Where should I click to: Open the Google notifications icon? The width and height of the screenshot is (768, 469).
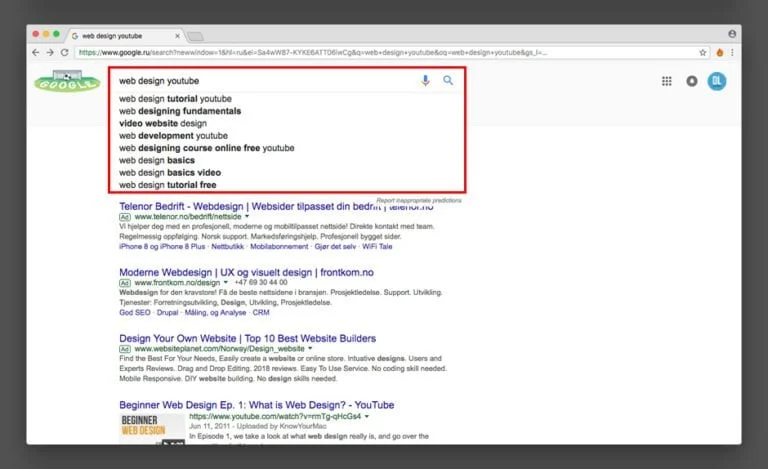pyautogui.click(x=691, y=82)
